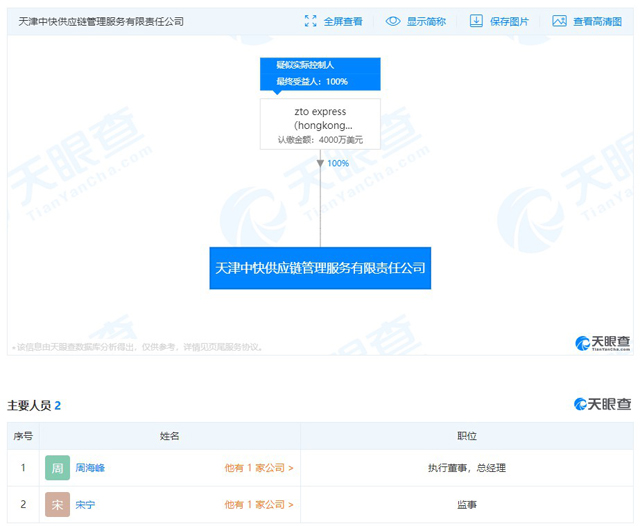Viewport: 640px width, 526px height.
Task: Click the eye icon for 显示简称
Action: (393, 21)
